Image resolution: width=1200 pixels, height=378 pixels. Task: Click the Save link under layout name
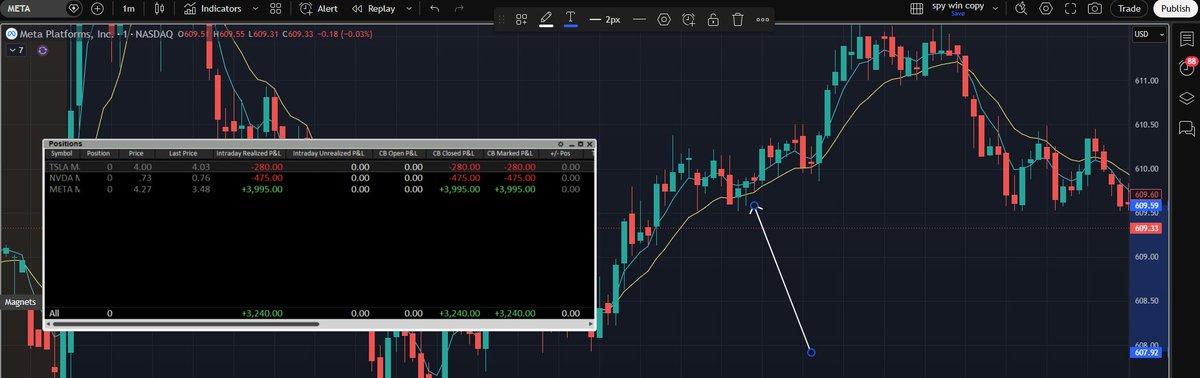pos(958,14)
